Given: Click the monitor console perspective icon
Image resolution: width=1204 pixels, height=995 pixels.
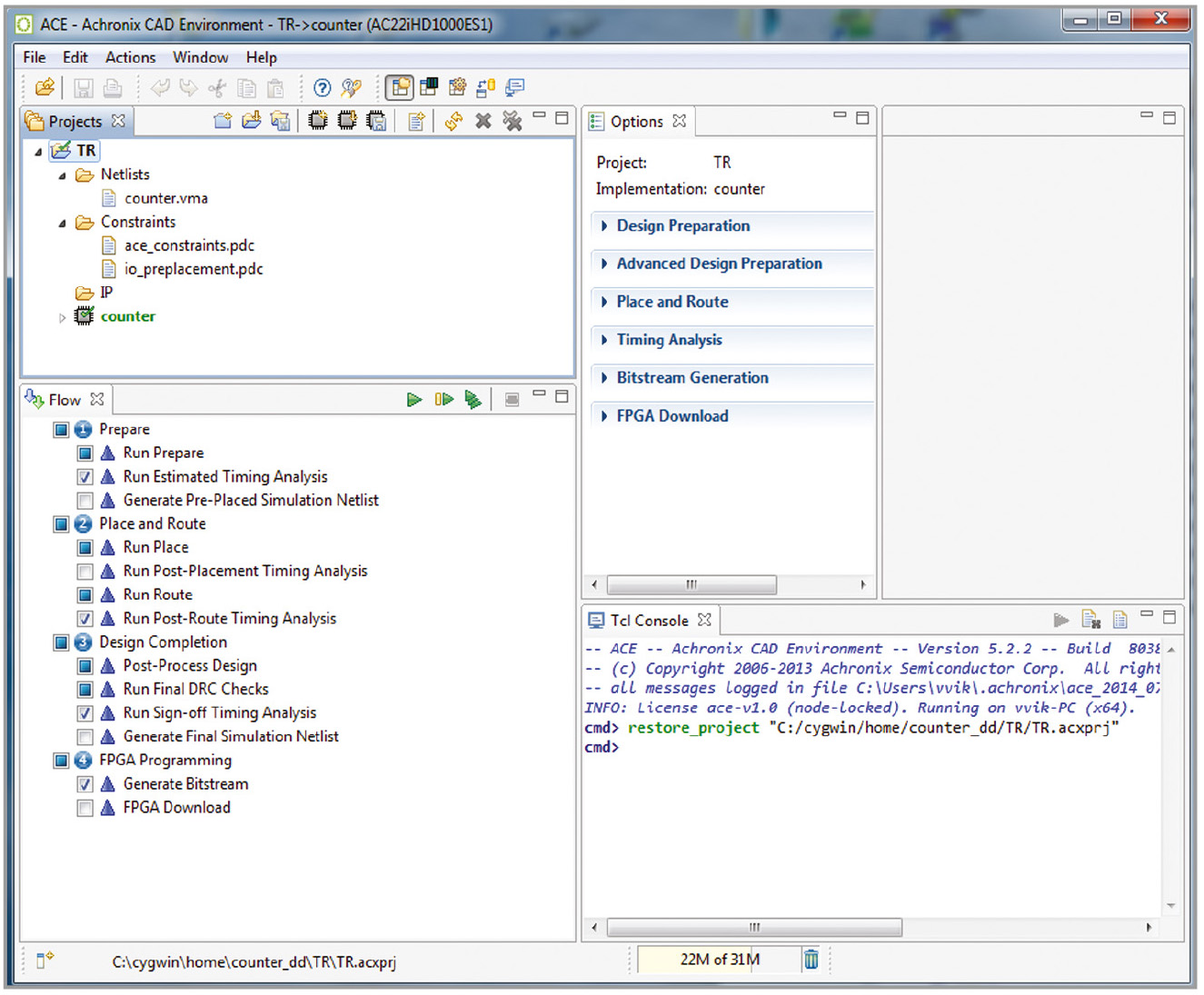Looking at the screenshot, I should [515, 87].
